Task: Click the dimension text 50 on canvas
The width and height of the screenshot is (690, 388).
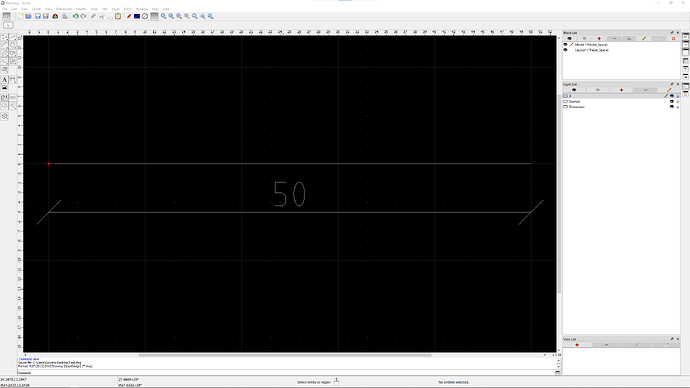Action: point(290,194)
